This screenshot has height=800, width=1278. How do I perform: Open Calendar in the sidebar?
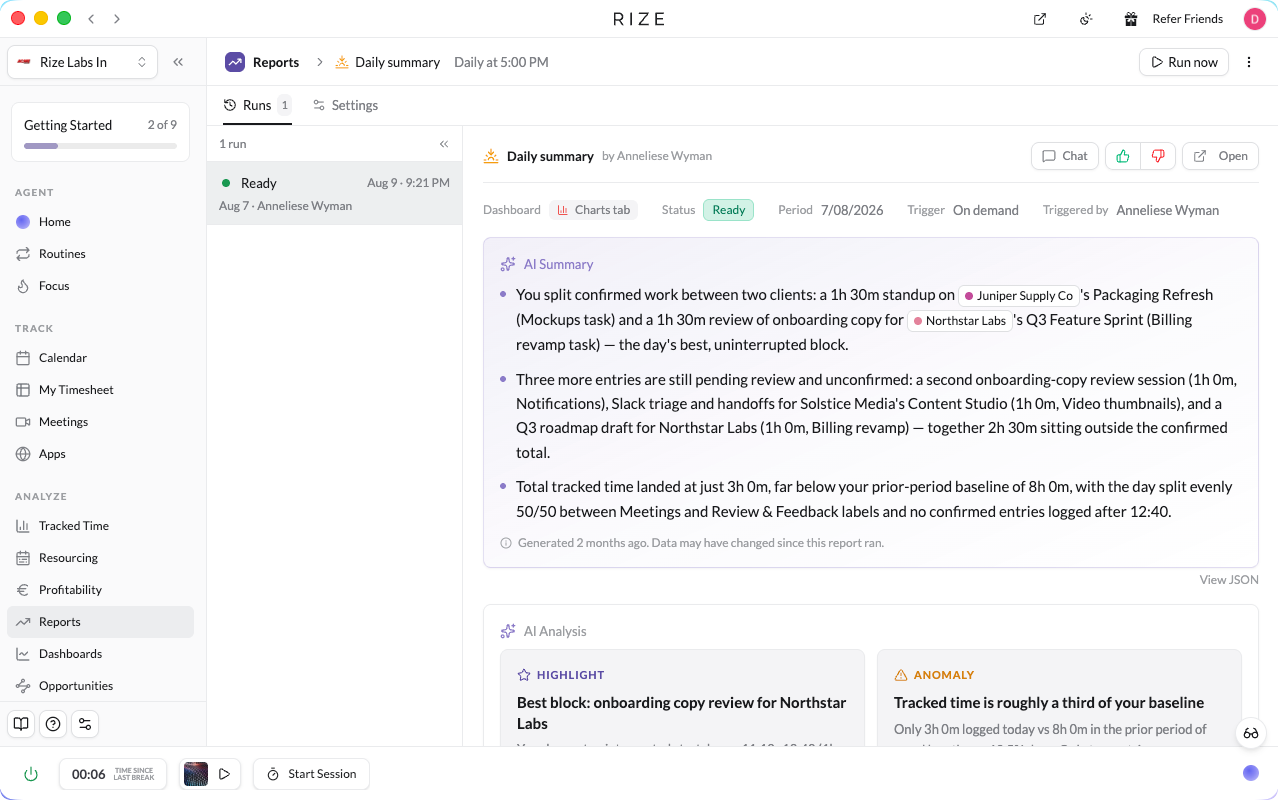point(100,358)
